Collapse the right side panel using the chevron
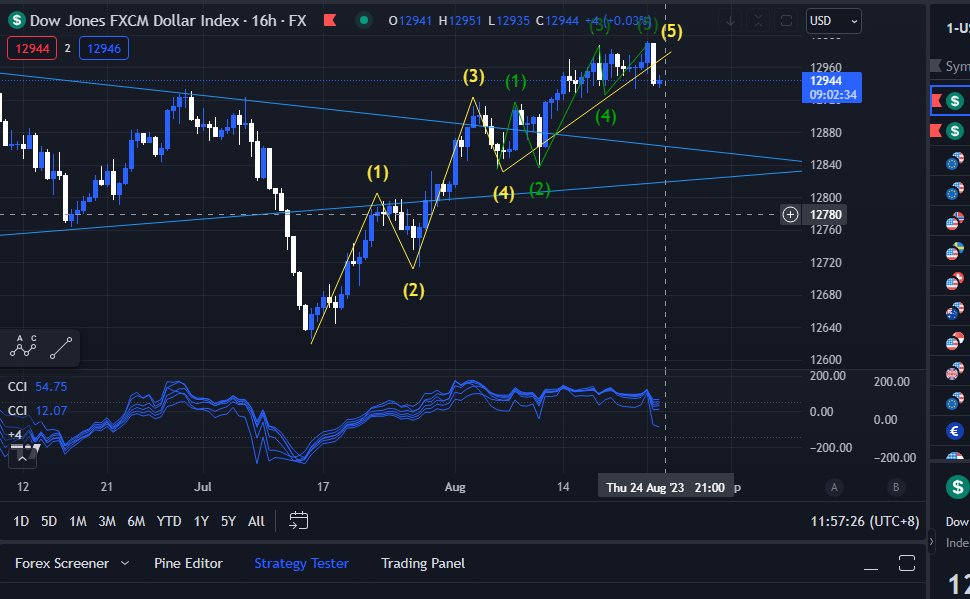This screenshot has width=970, height=599. [x=932, y=542]
